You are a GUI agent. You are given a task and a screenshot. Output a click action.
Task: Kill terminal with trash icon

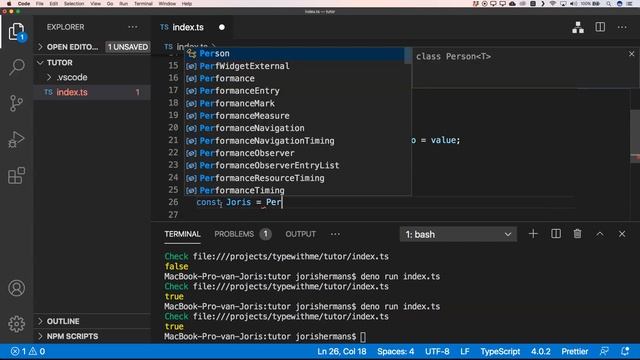pos(577,234)
